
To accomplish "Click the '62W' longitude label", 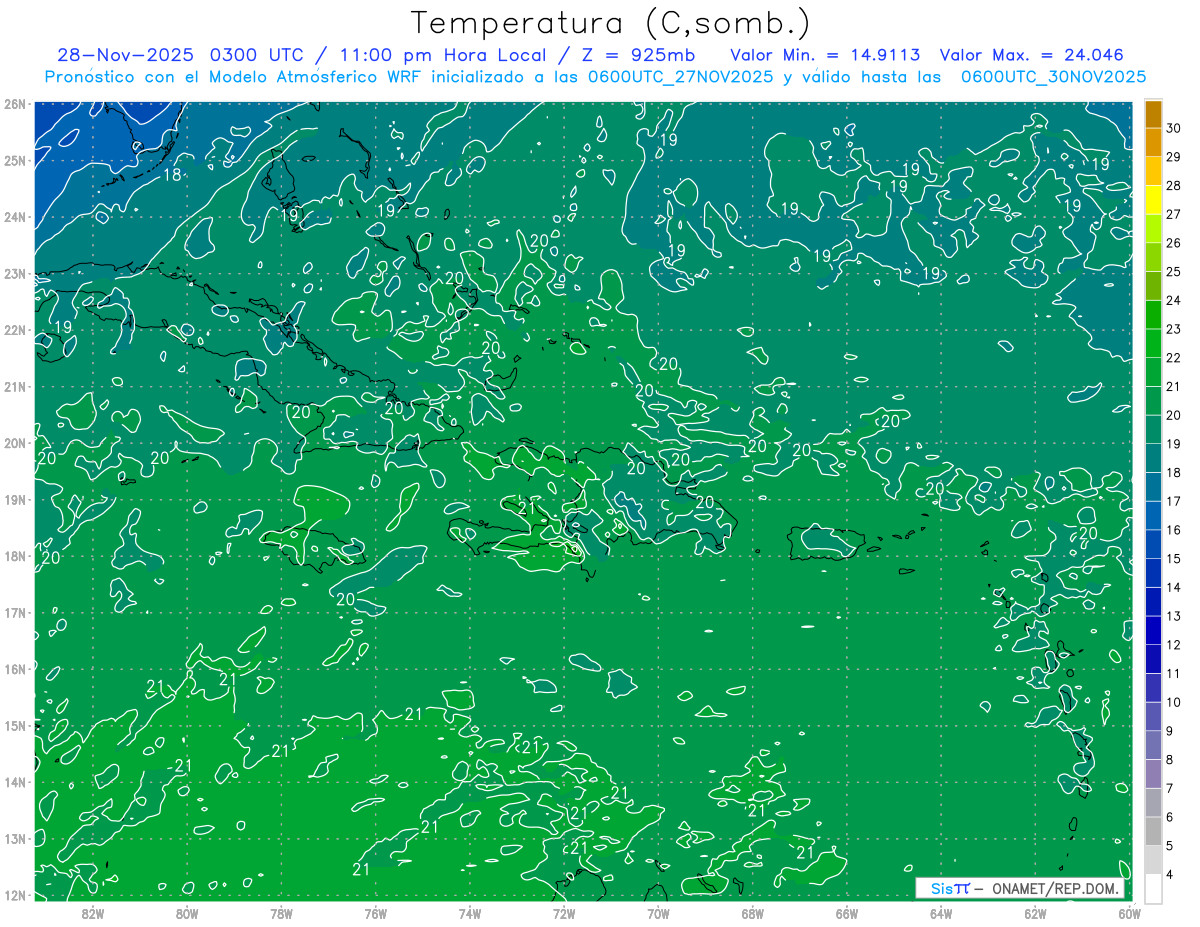I will pos(1035,913).
